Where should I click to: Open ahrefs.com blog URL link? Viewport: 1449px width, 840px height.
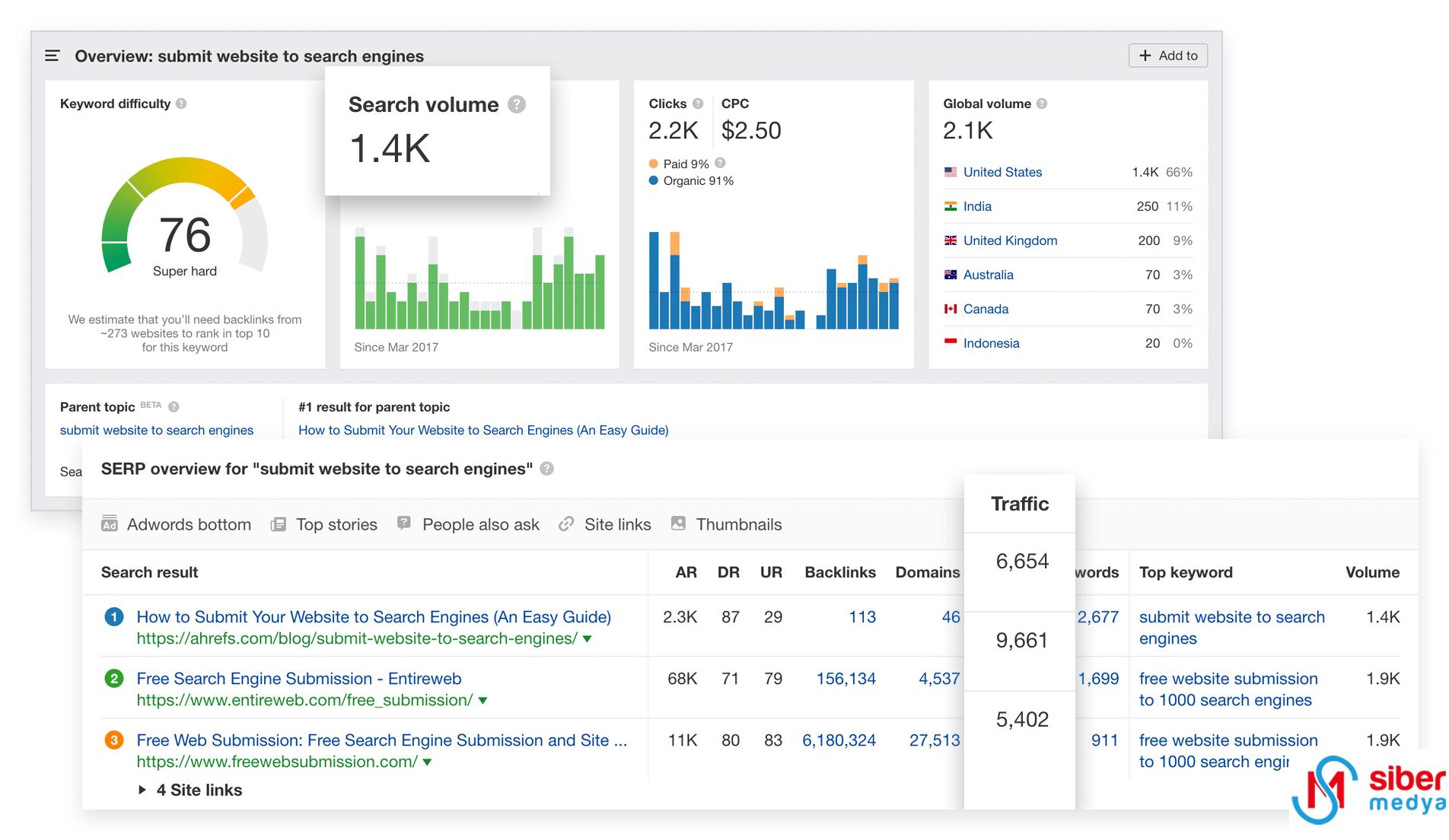point(357,639)
